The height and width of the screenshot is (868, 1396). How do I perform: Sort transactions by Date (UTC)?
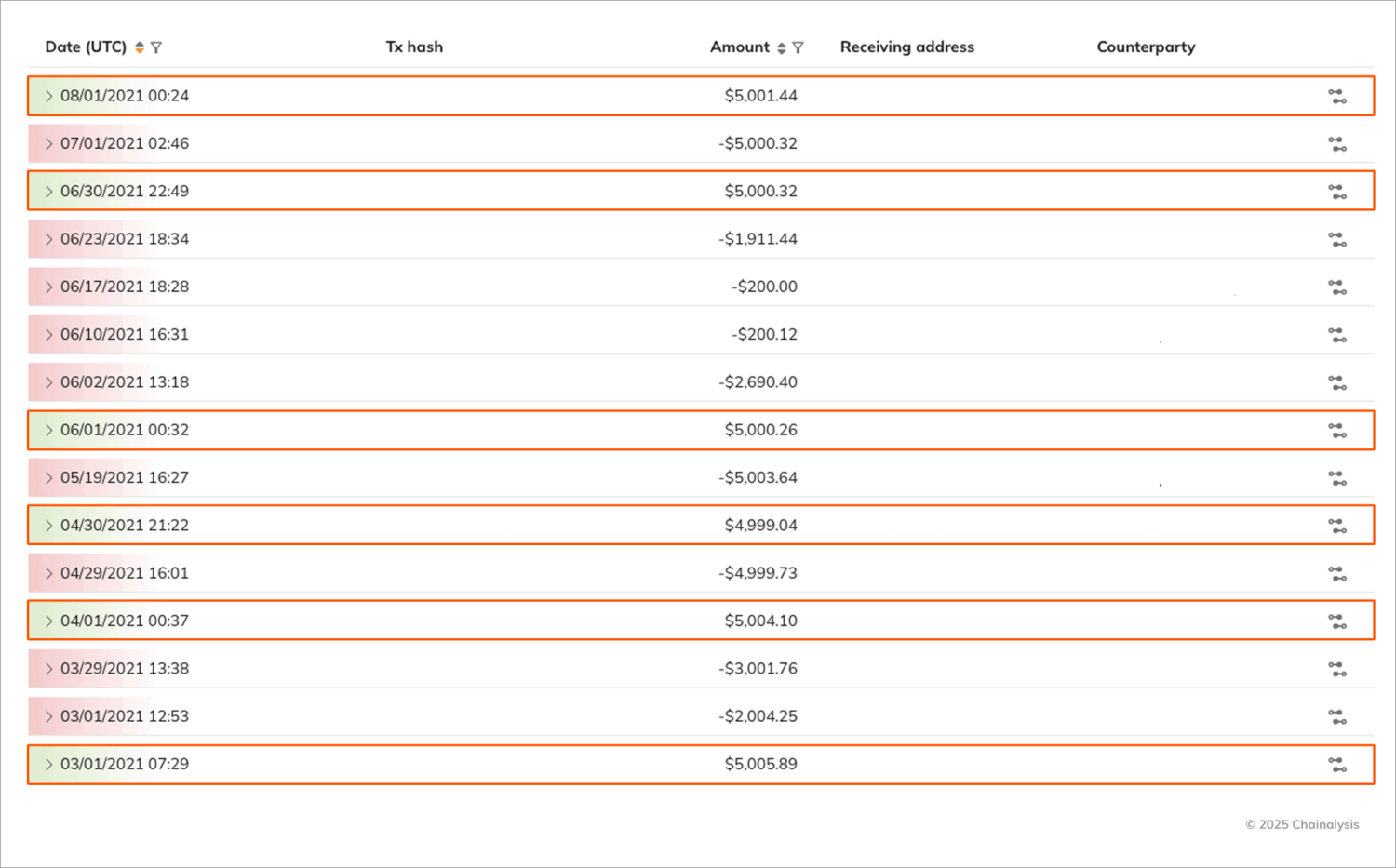tap(140, 47)
